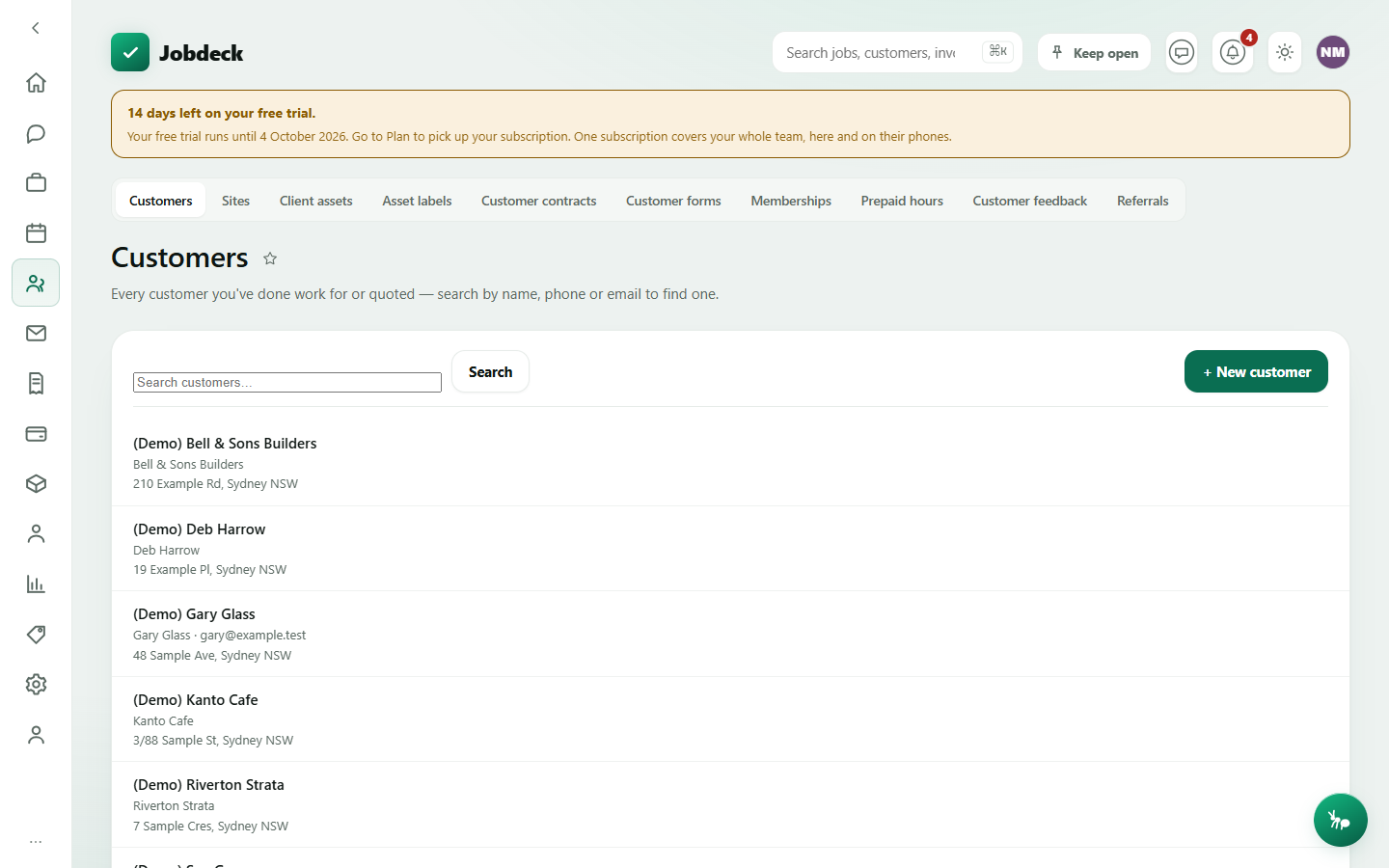This screenshot has width=1389, height=868.
Task: Switch to the Customer feedback tab
Action: point(1030,201)
